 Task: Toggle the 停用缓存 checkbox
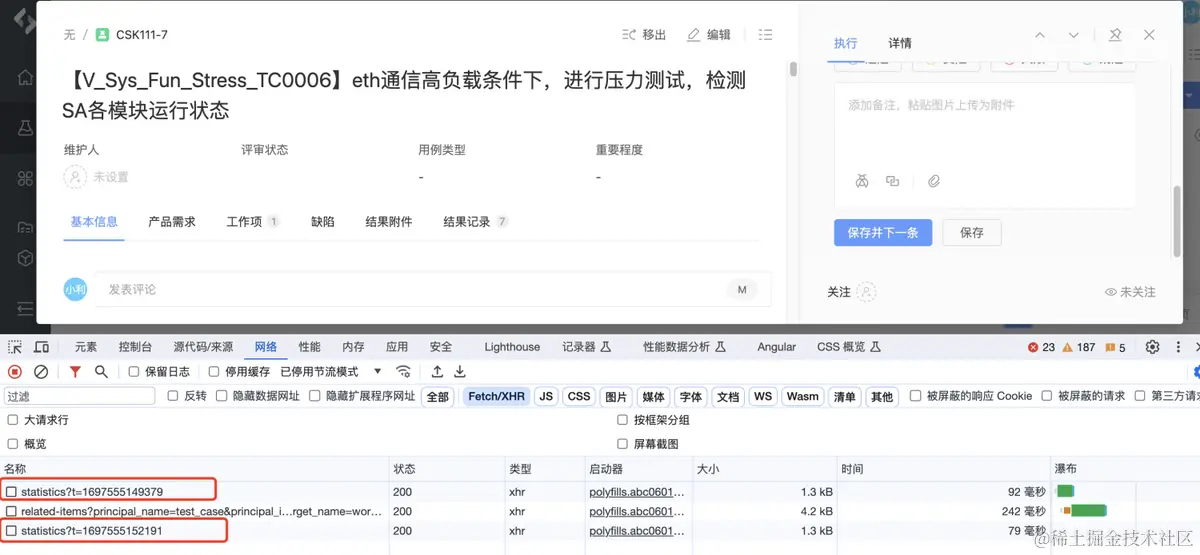(x=214, y=372)
